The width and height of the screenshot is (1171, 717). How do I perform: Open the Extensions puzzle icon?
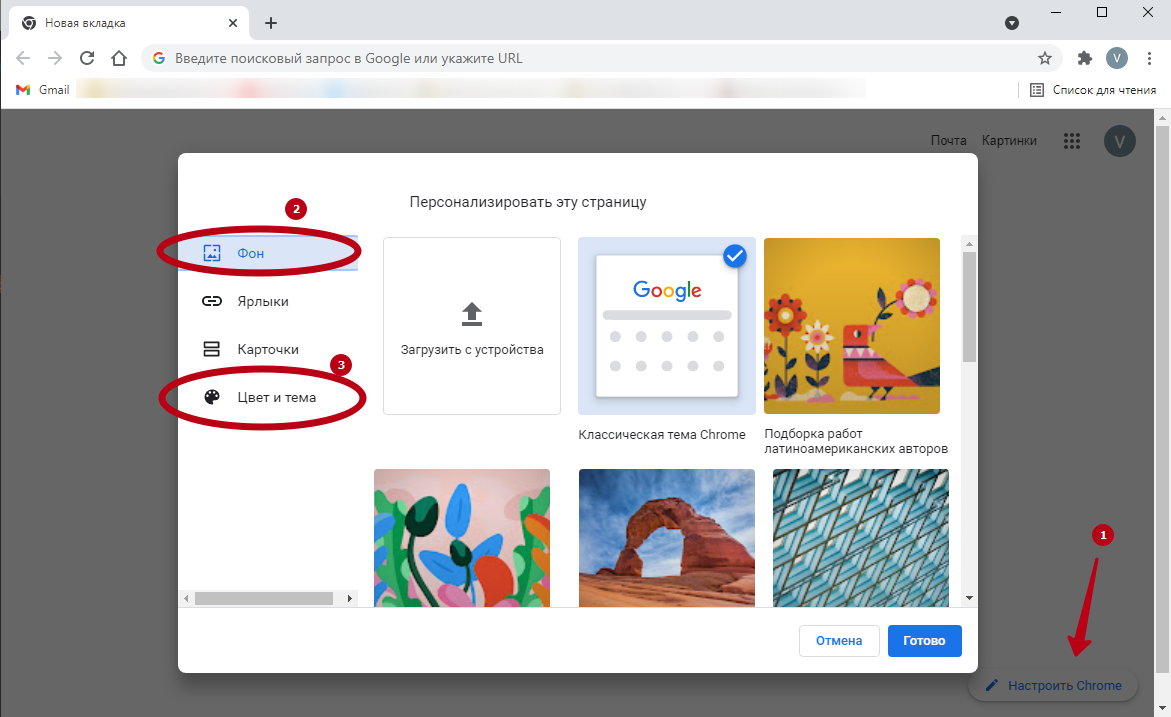pos(1085,58)
